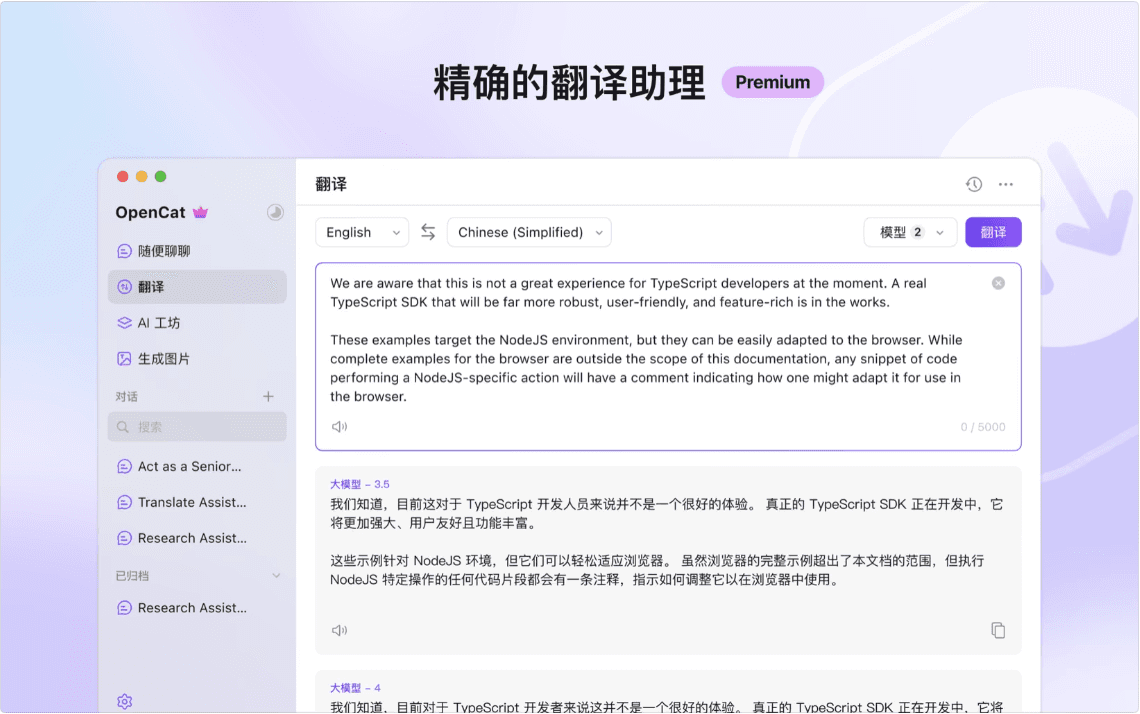Swap source and target languages
Image resolution: width=1140 pixels, height=714 pixels.
pos(428,232)
